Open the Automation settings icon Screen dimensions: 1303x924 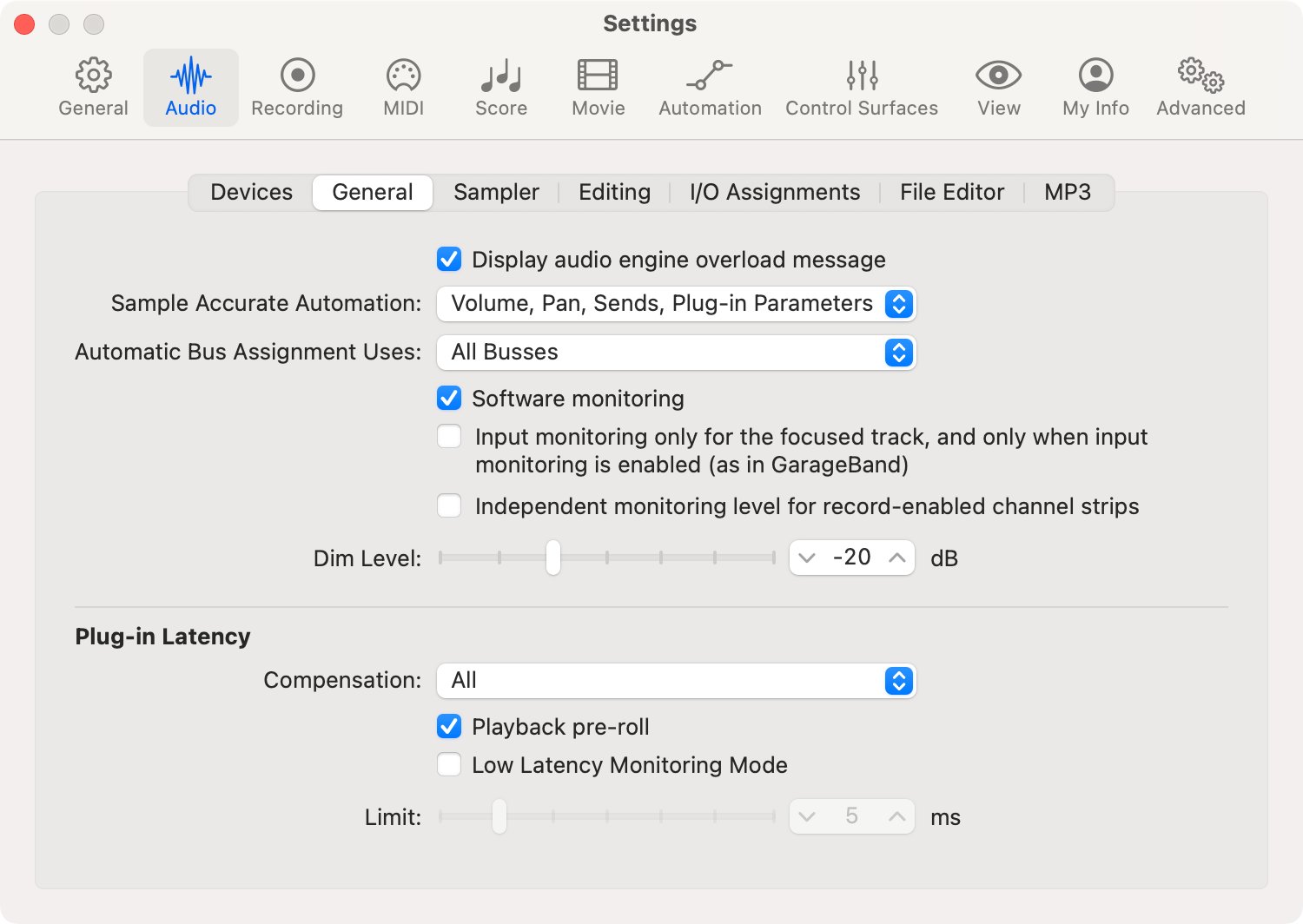click(x=709, y=85)
